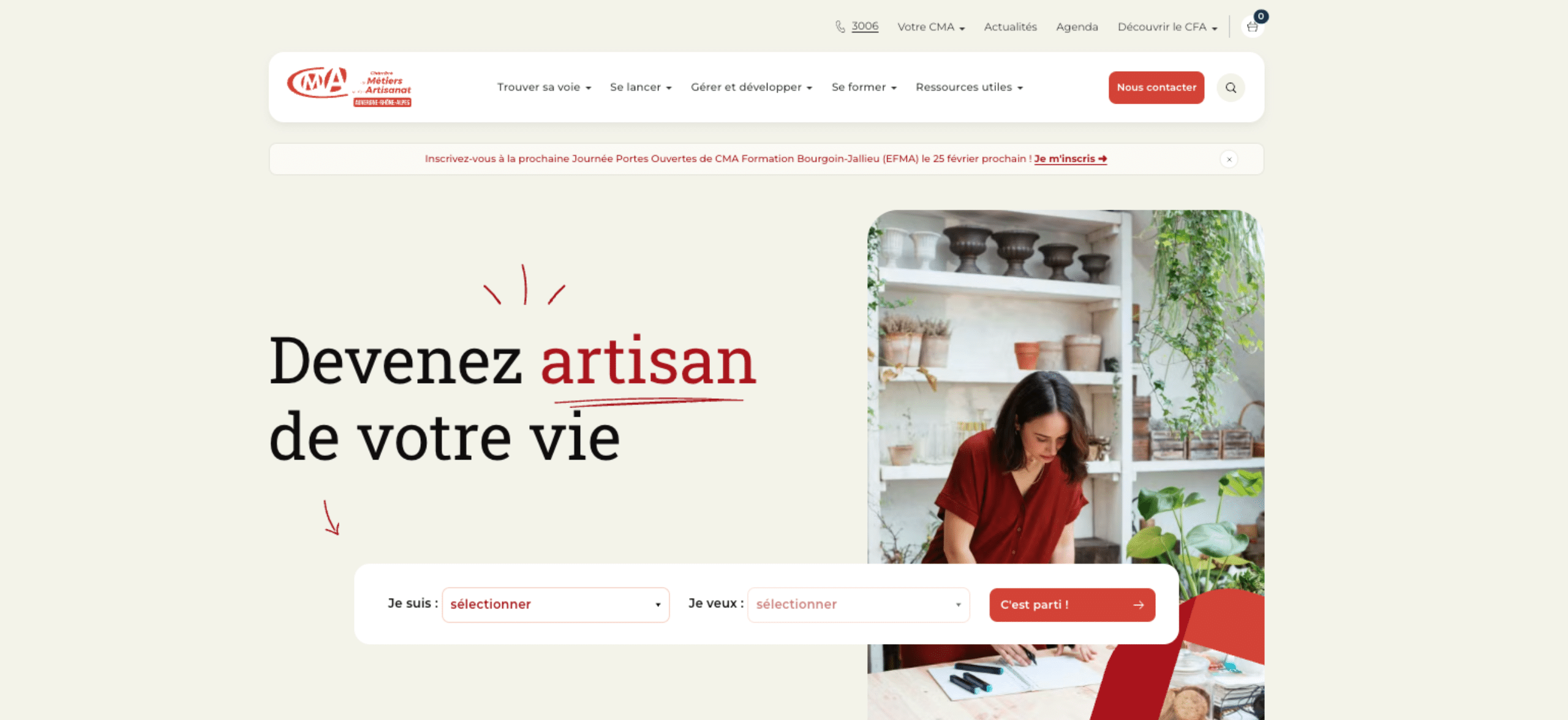Screen dimensions: 1568x720
Task: Expand the Votre CMA menu
Action: point(931,27)
